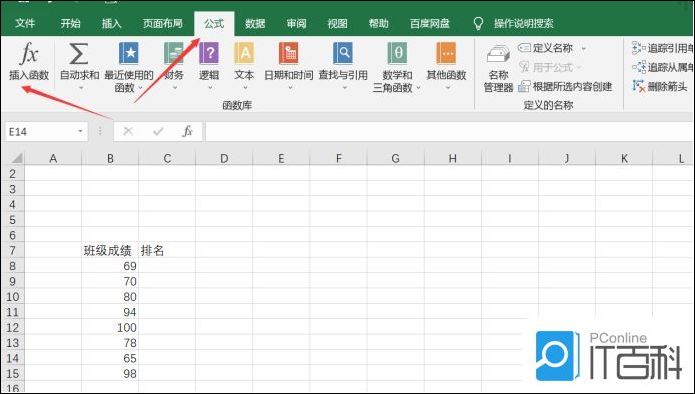Click into the formula bar input

pos(449,132)
